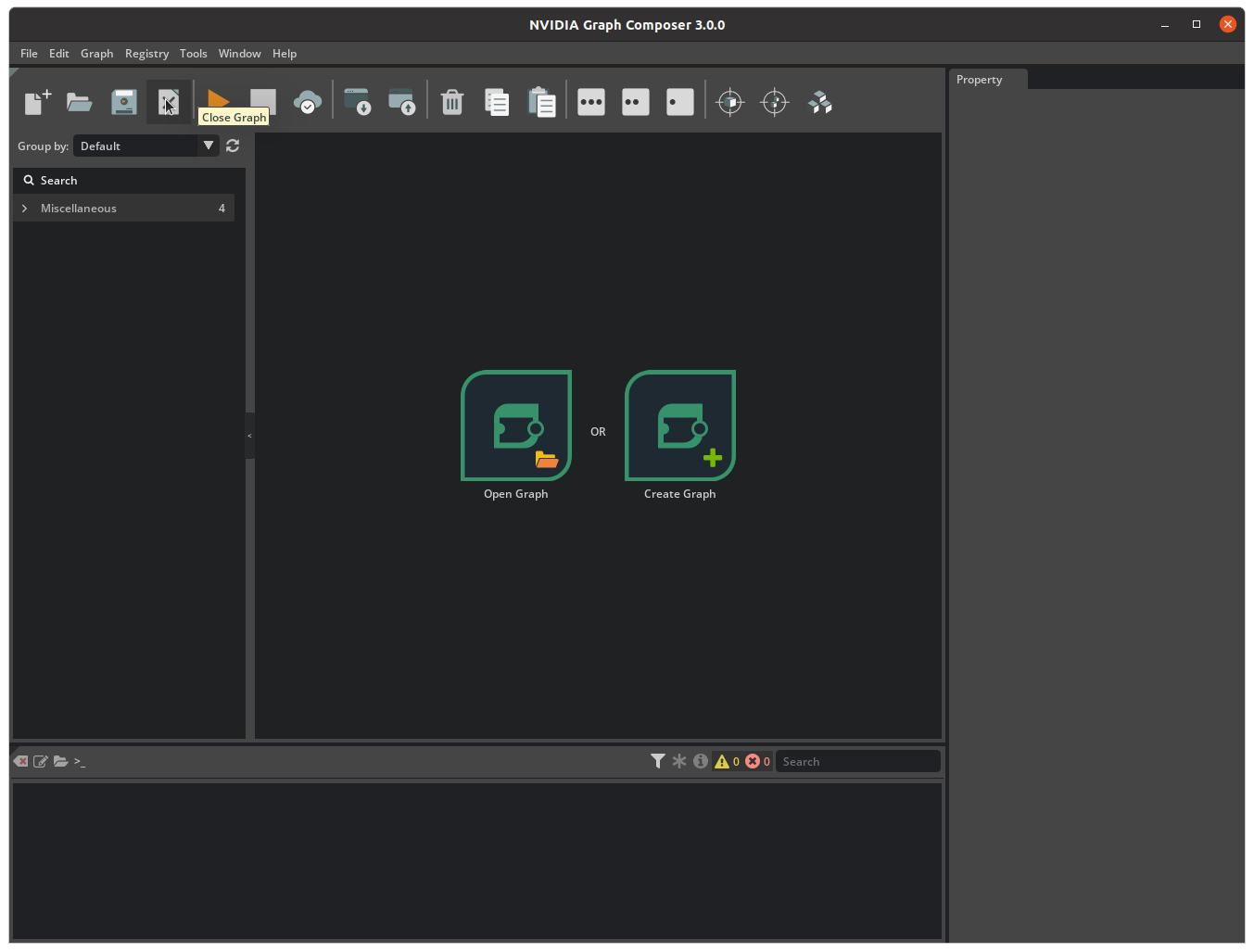The width and height of the screenshot is (1254, 952).
Task: Toggle the errors count filter
Action: (758, 761)
